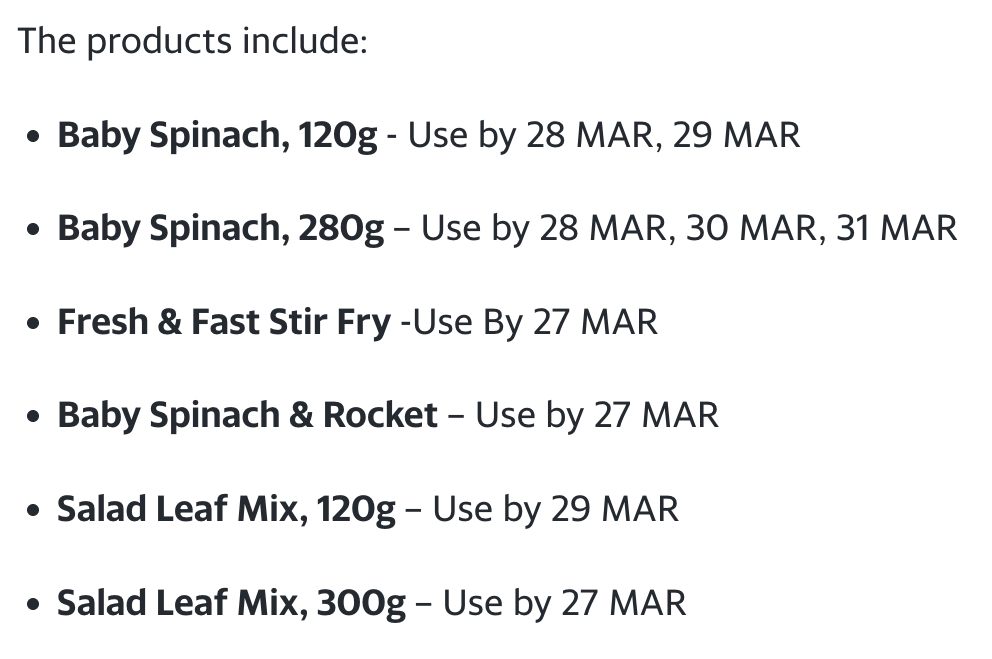Image resolution: width=992 pixels, height=659 pixels.
Task: Select 'Baby Spinach & Rocket' product name
Action: point(247,416)
